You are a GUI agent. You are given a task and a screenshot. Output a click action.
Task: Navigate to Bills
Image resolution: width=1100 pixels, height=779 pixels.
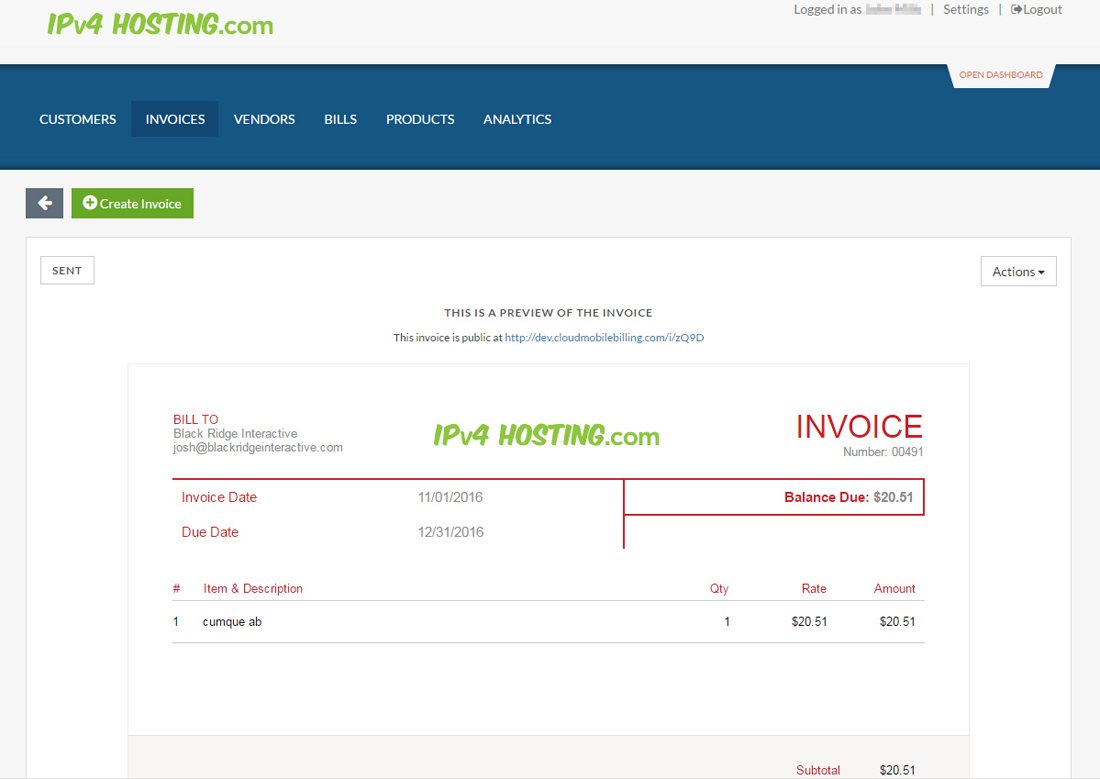[340, 119]
